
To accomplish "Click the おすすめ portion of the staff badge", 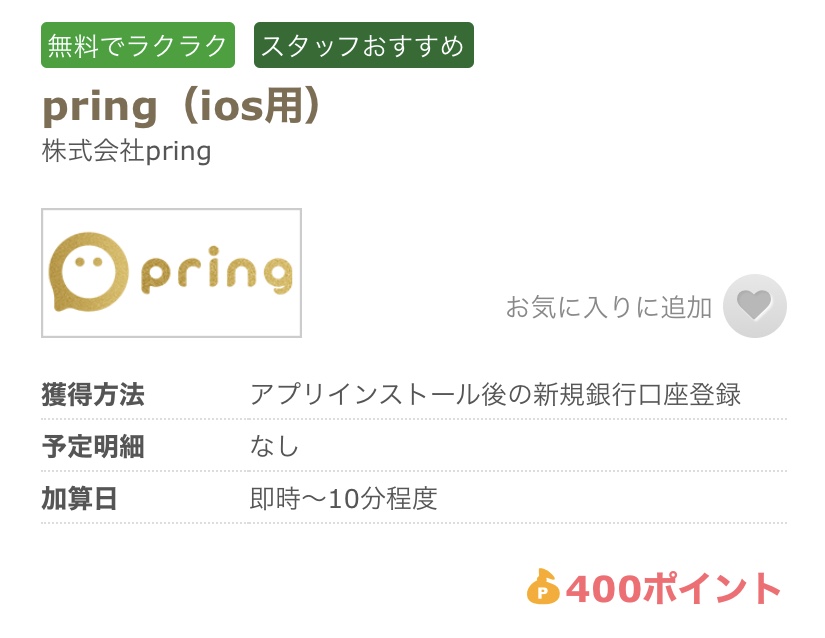I will coord(413,46).
